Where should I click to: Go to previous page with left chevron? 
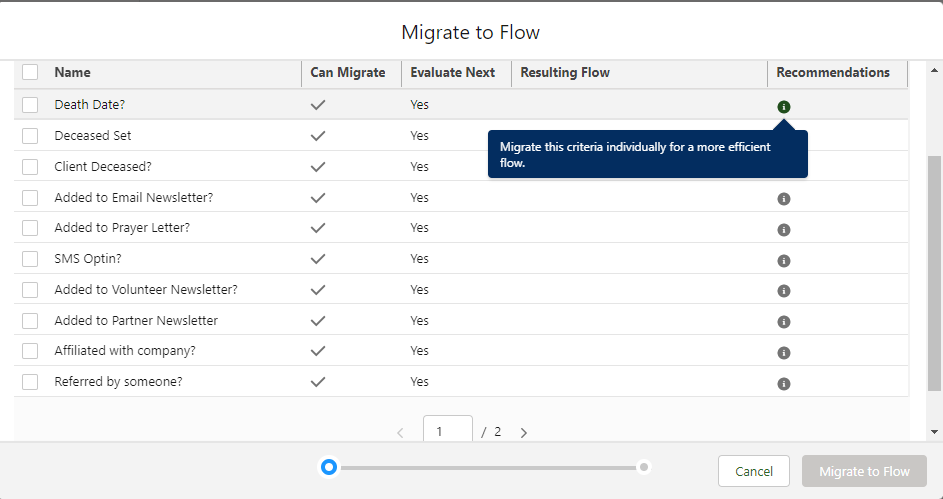[x=400, y=433]
